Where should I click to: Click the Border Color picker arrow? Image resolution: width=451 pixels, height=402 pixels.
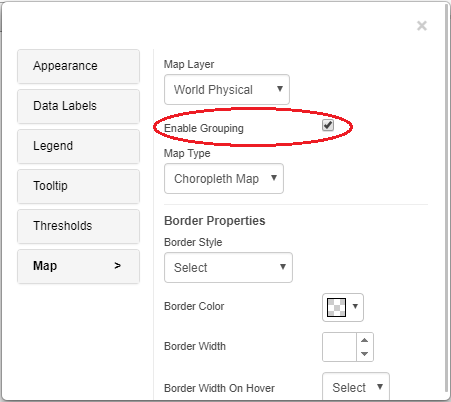355,306
